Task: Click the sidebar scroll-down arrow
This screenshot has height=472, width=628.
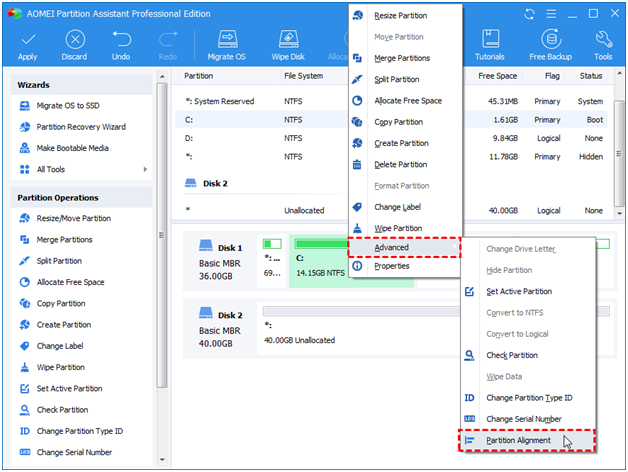Action: (162, 460)
